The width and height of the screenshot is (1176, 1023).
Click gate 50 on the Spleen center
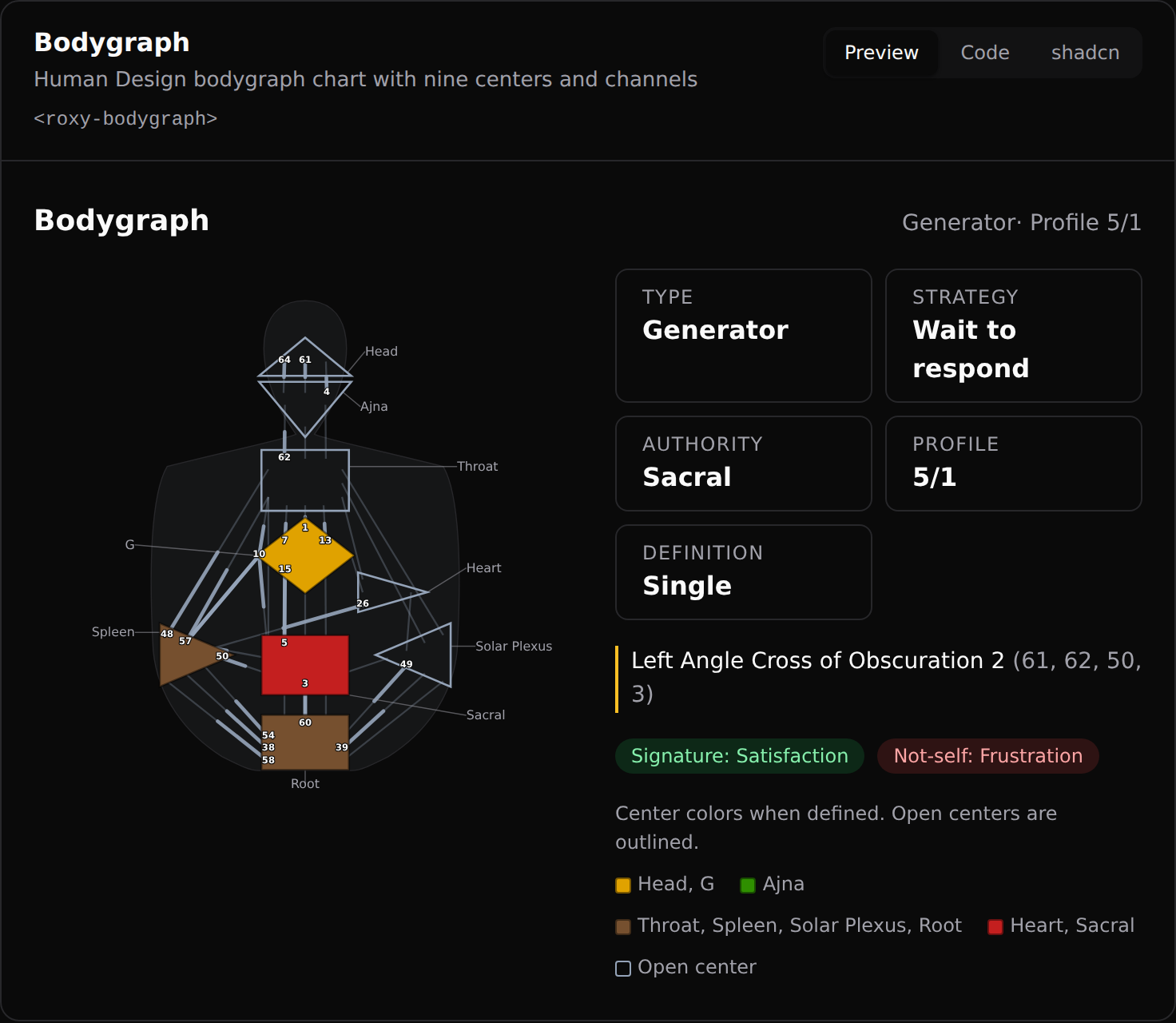coord(222,656)
